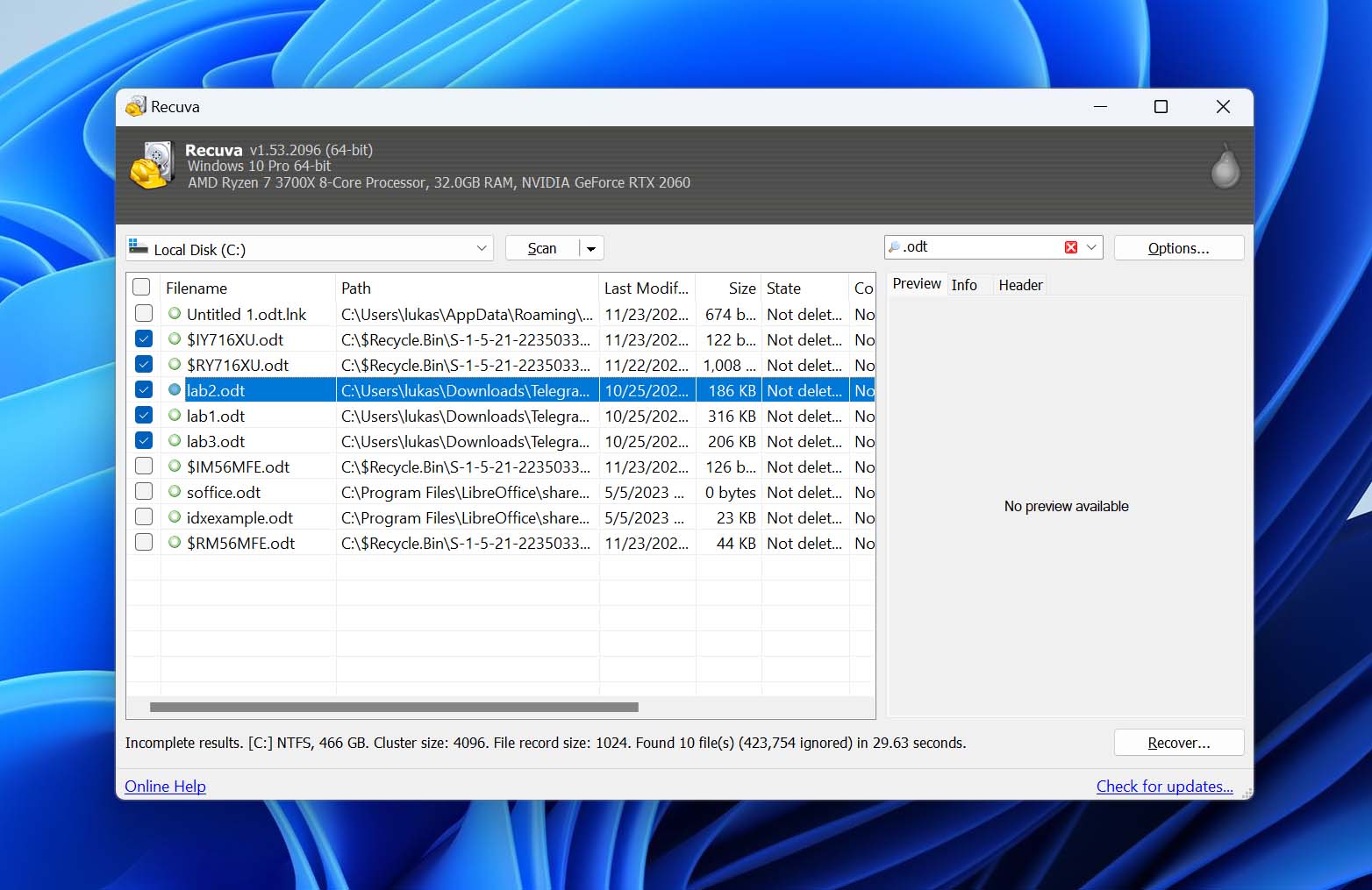Click the green status dot for lab3.odt
This screenshot has width=1372, height=890.
point(175,441)
